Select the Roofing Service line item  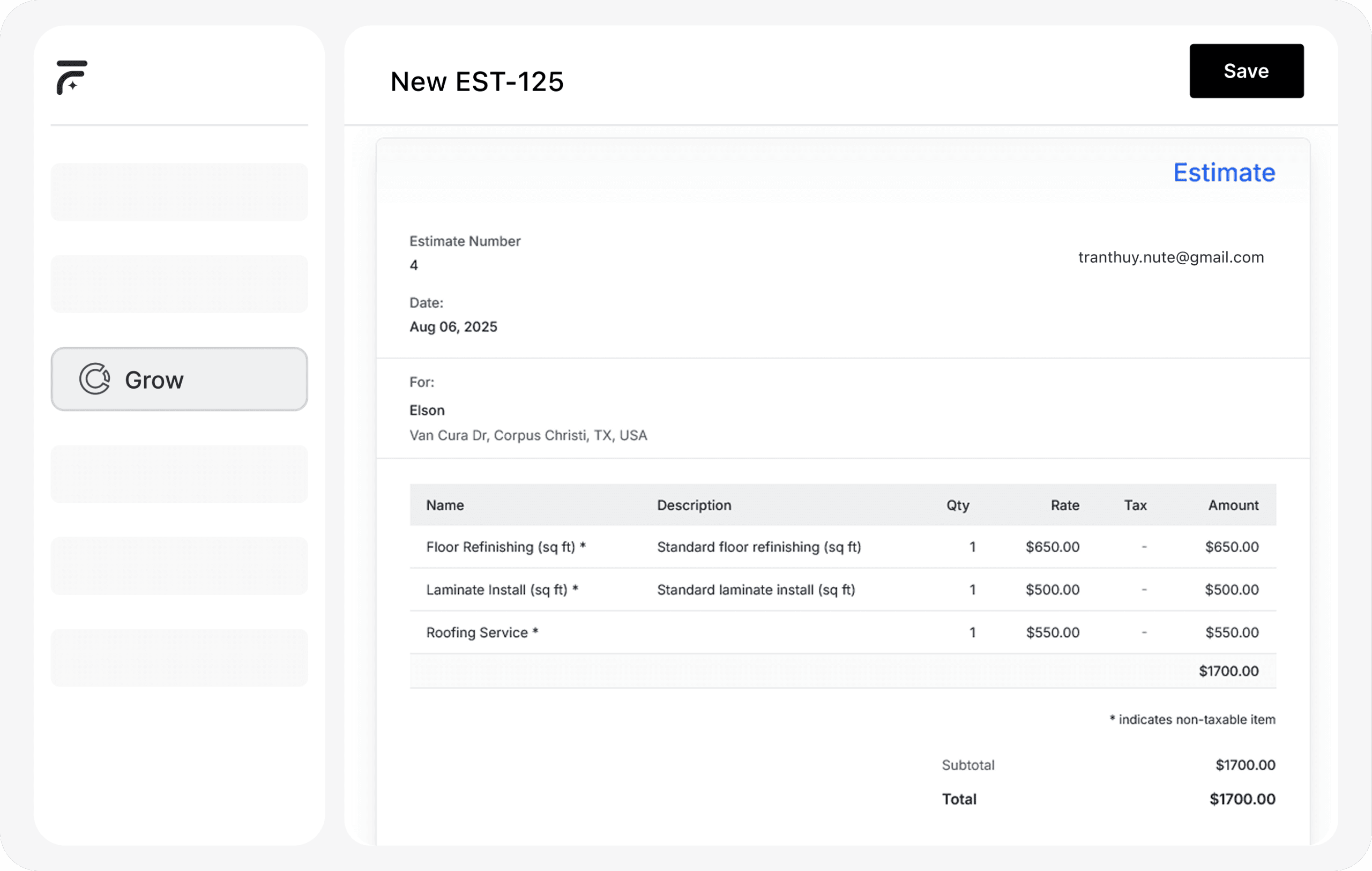pyautogui.click(x=481, y=632)
